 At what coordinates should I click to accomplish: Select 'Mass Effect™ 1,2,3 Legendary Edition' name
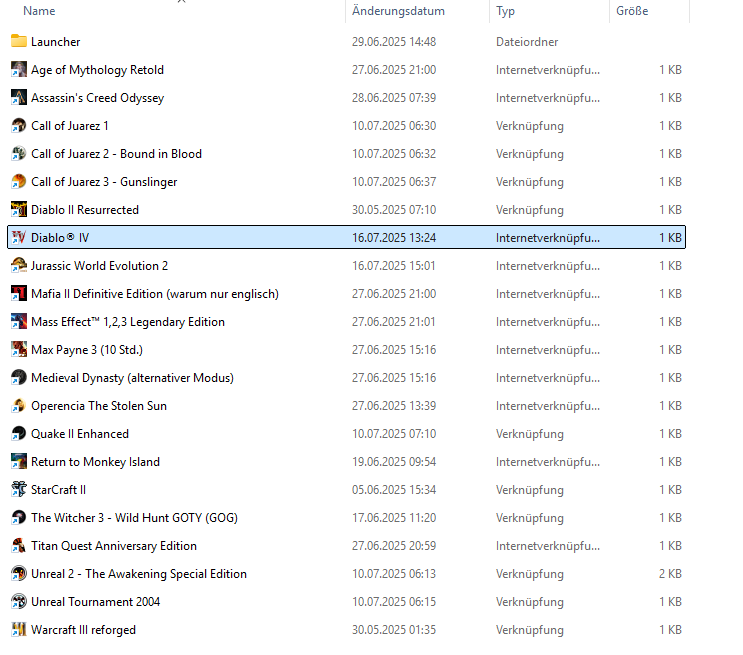127,322
